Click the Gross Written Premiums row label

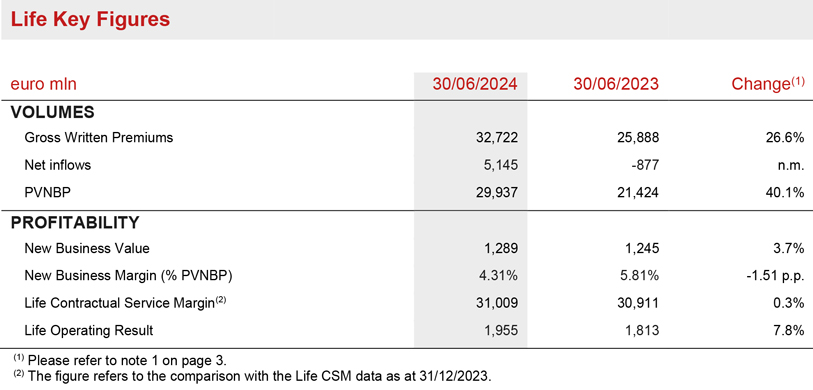[x=99, y=138]
